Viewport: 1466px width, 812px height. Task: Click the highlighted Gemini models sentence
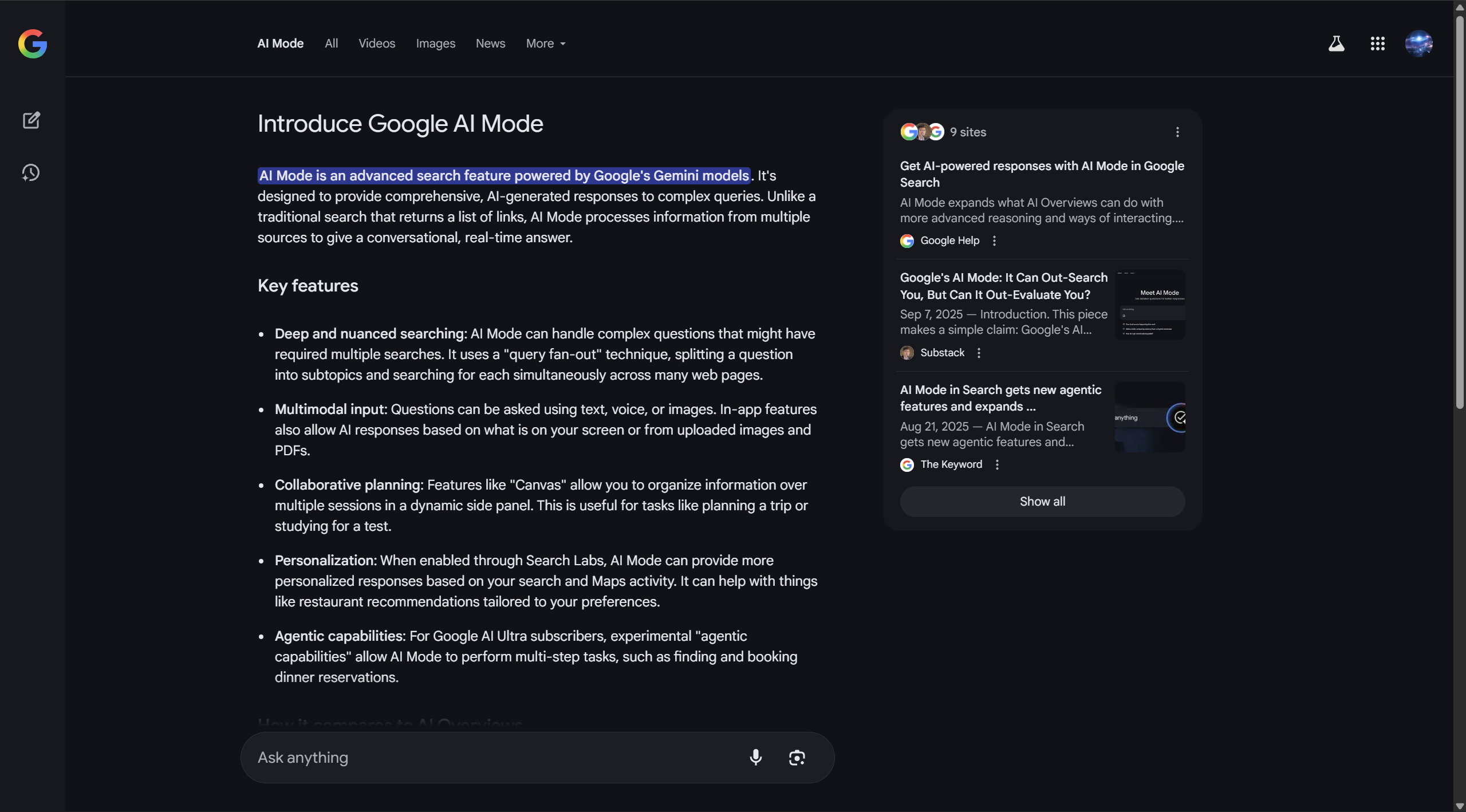click(504, 176)
